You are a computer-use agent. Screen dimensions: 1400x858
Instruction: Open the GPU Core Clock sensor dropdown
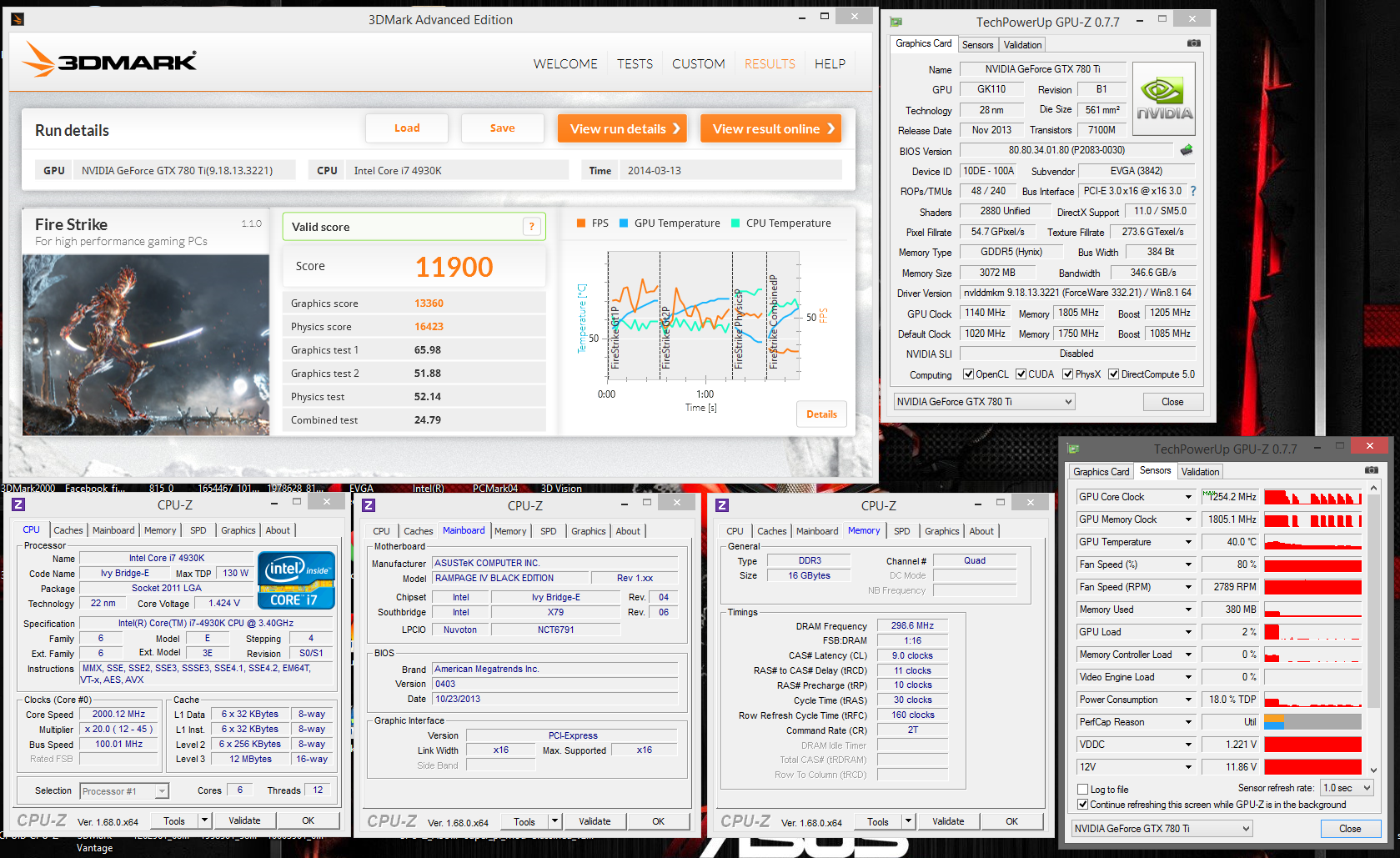point(1189,497)
